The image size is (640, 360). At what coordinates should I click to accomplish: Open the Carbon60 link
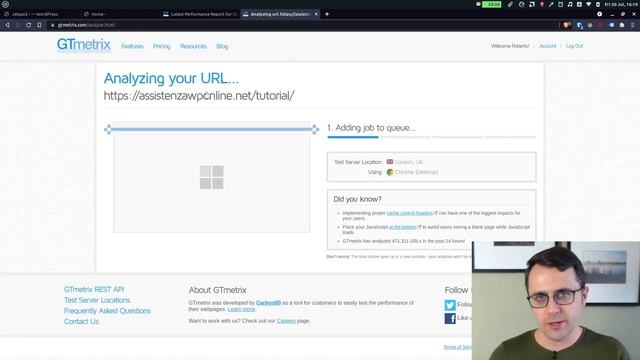pos(268,303)
